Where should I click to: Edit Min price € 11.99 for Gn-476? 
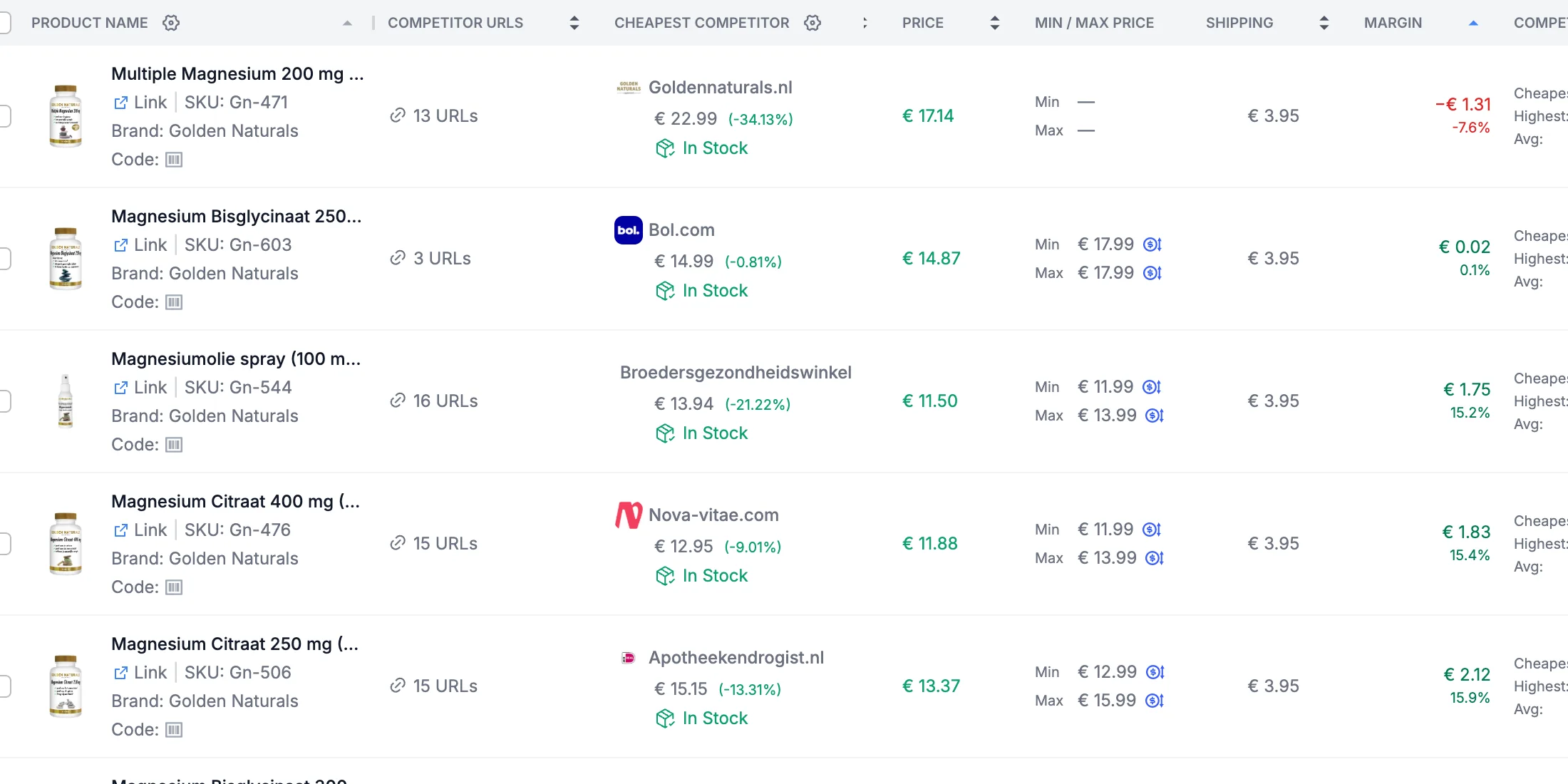coord(1152,530)
